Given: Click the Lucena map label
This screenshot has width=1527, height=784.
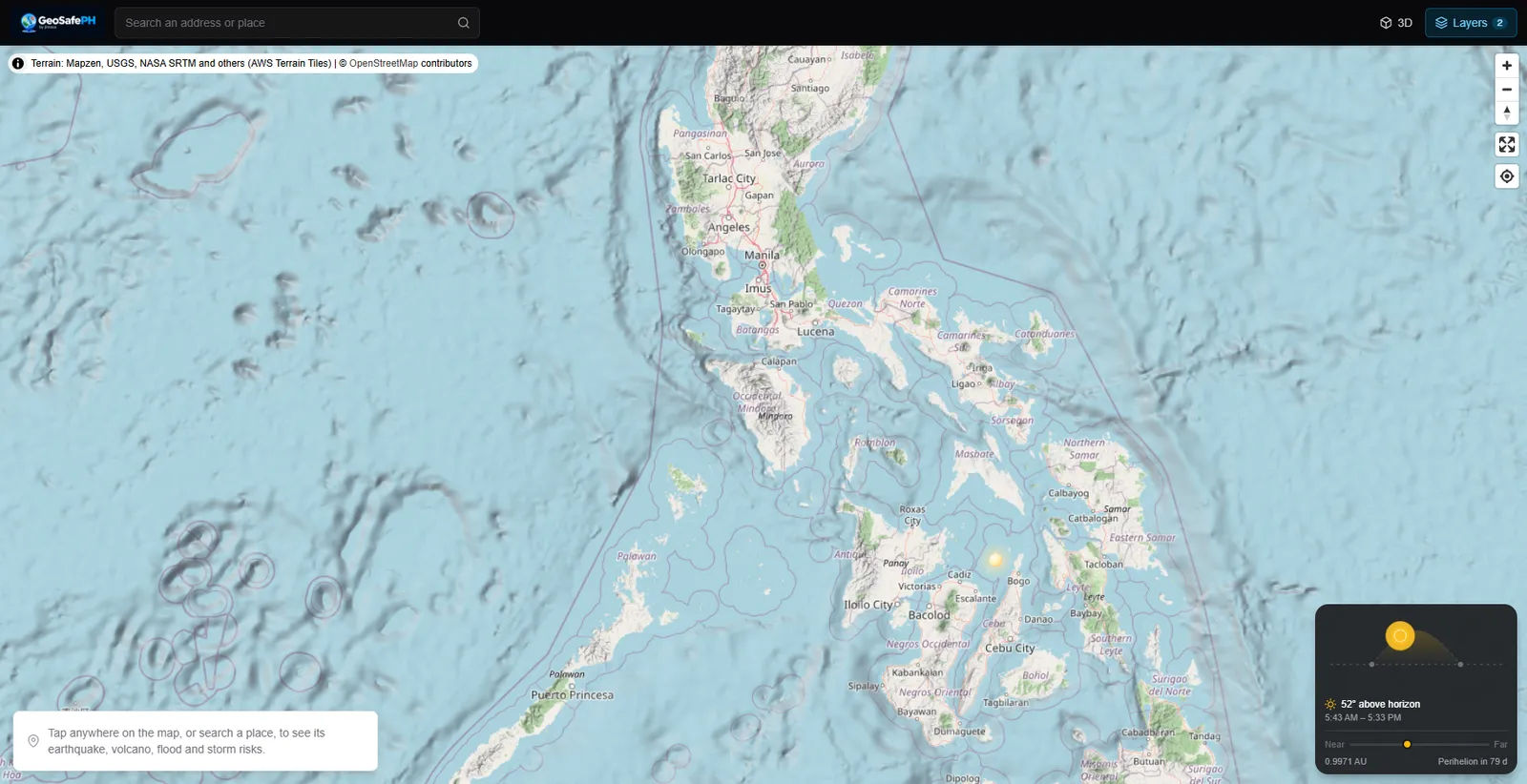Looking at the screenshot, I should tap(815, 332).
